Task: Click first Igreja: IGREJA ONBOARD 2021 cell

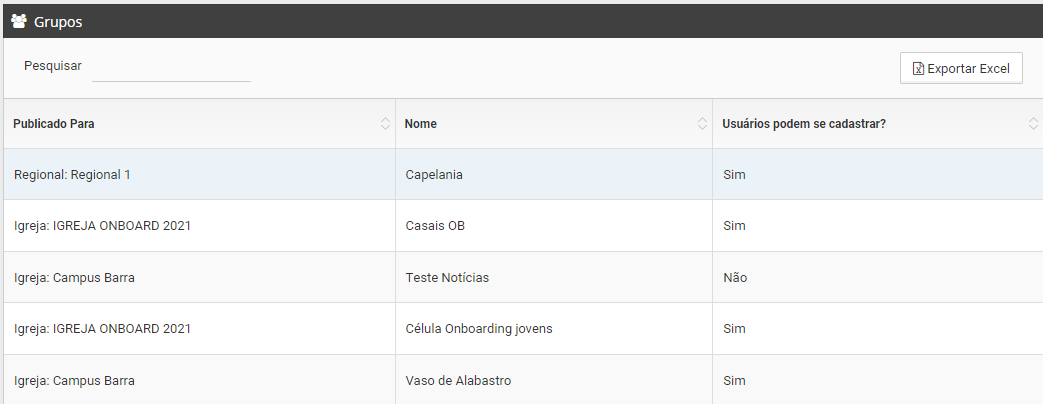Action: 102,226
